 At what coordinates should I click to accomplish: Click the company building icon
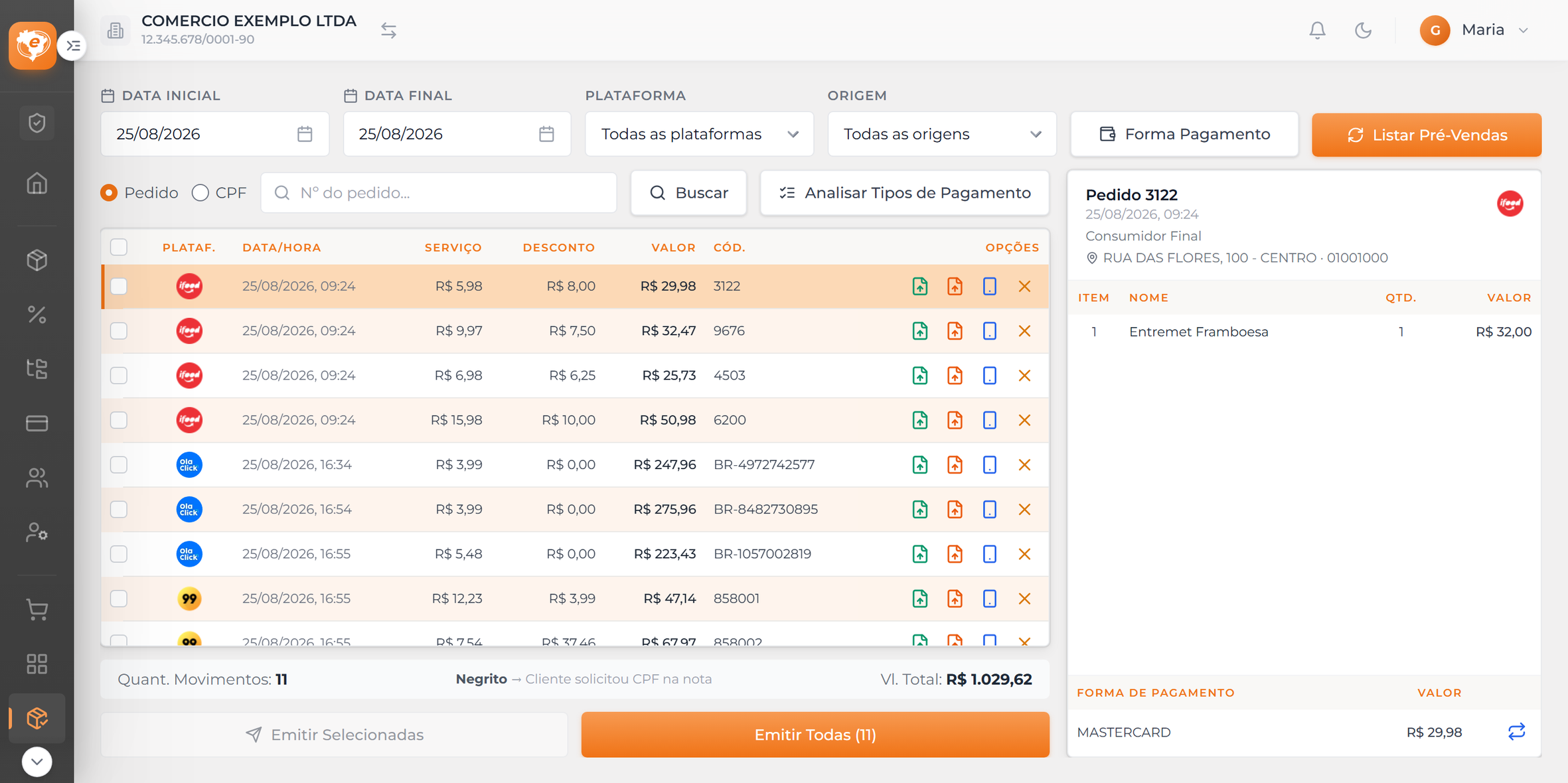pos(116,31)
